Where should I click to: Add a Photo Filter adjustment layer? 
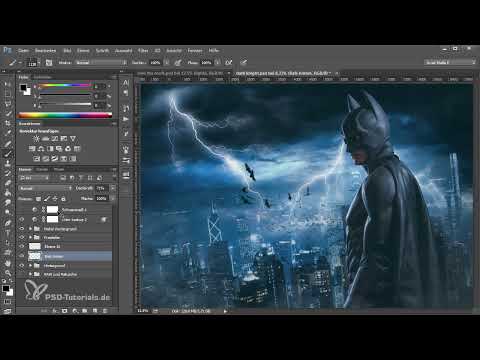click(59, 149)
